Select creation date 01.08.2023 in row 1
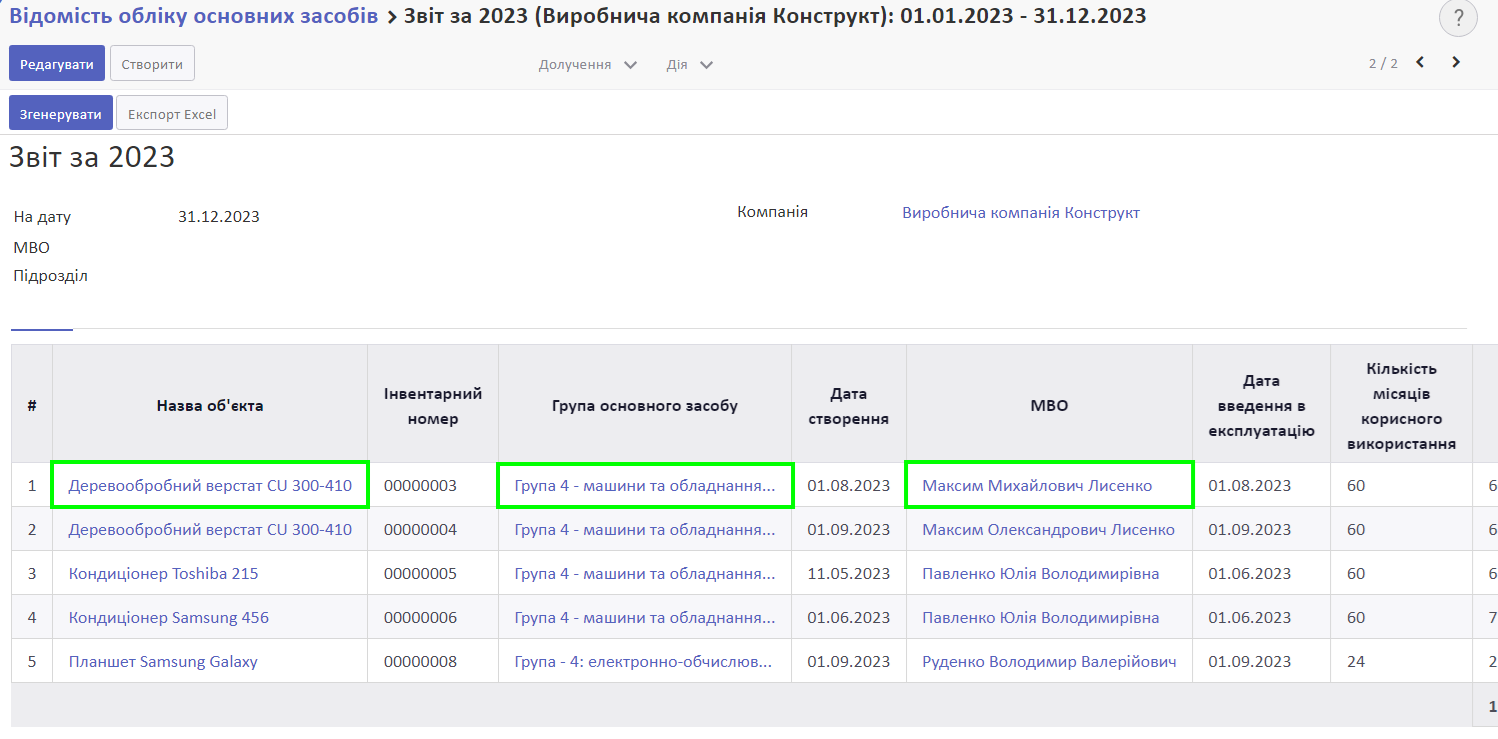The width and height of the screenshot is (1498, 739). 849,486
